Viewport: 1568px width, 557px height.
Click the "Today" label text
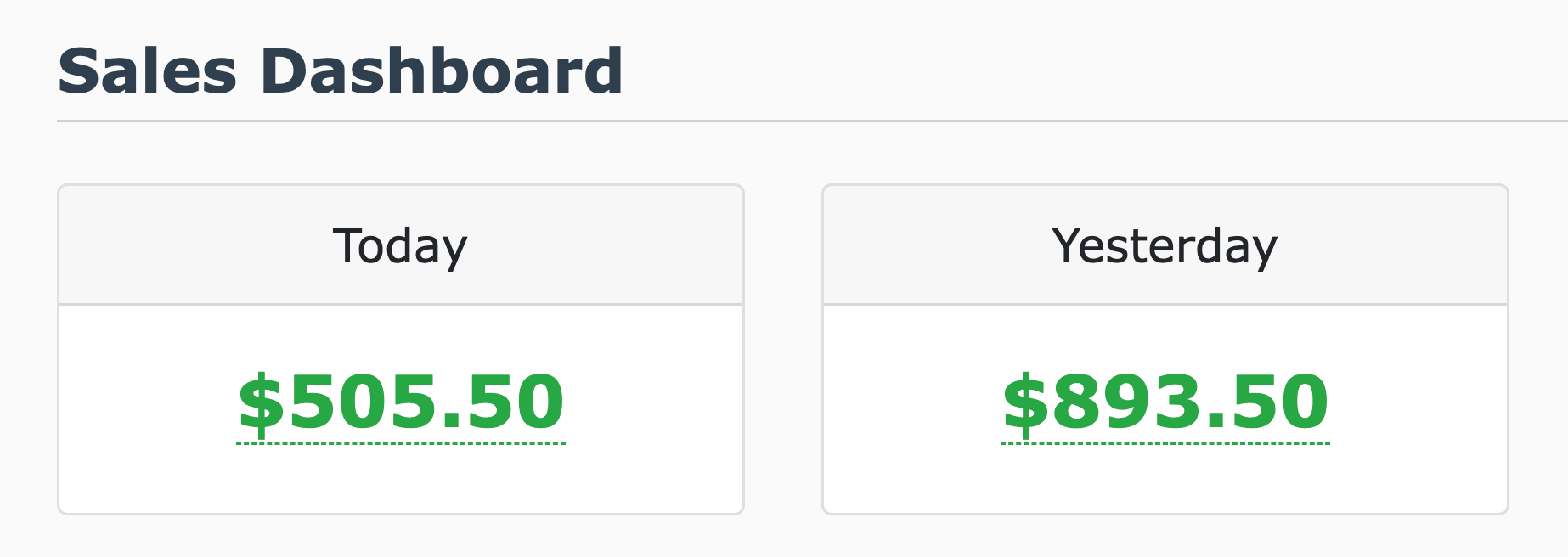[400, 246]
